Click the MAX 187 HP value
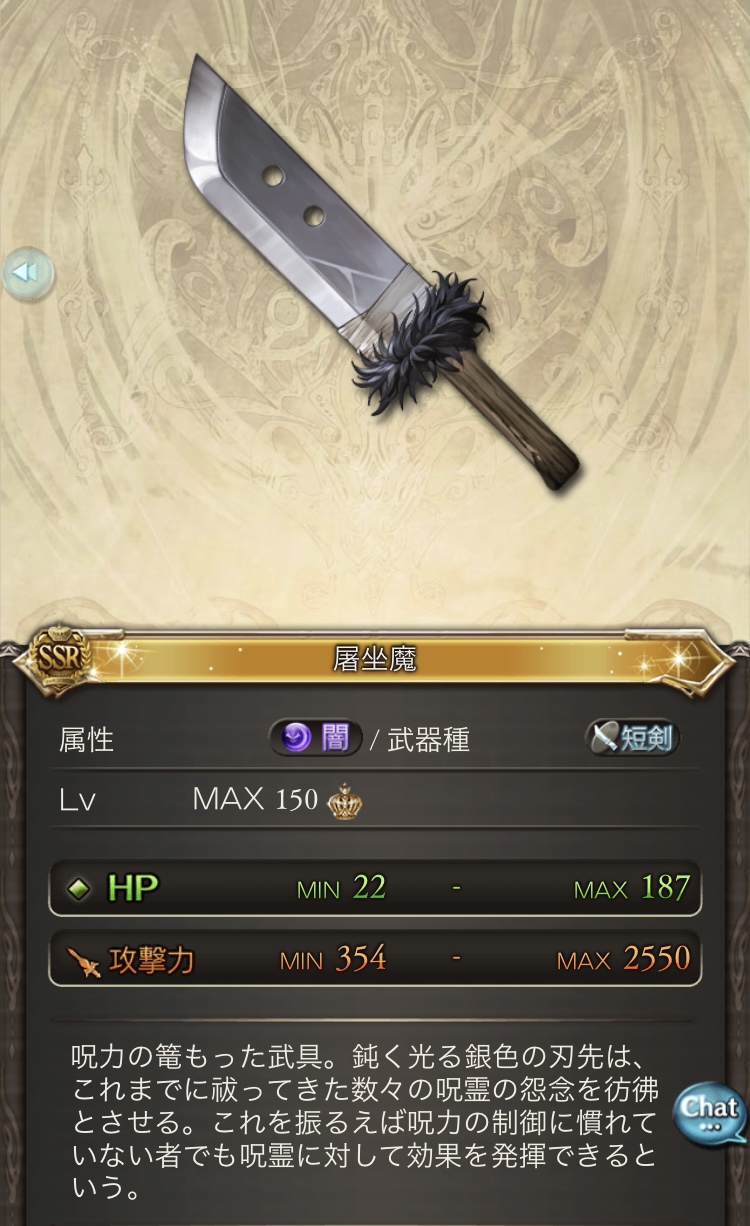Image resolution: width=750 pixels, height=1226 pixels. click(x=632, y=888)
